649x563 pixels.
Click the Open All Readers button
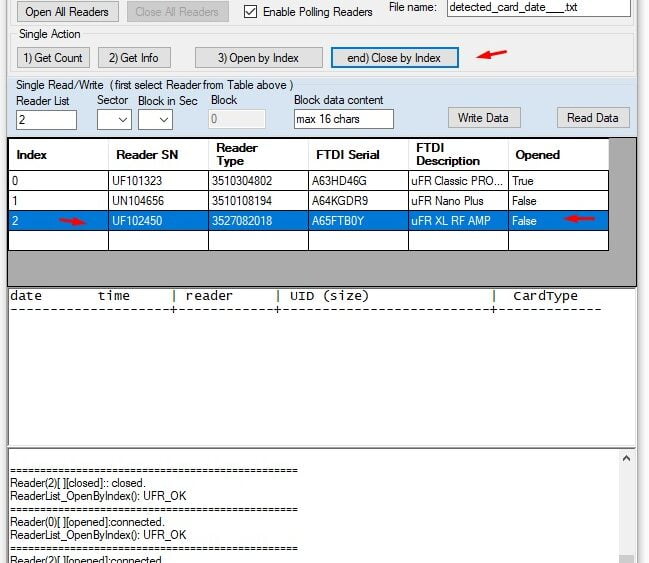click(67, 12)
